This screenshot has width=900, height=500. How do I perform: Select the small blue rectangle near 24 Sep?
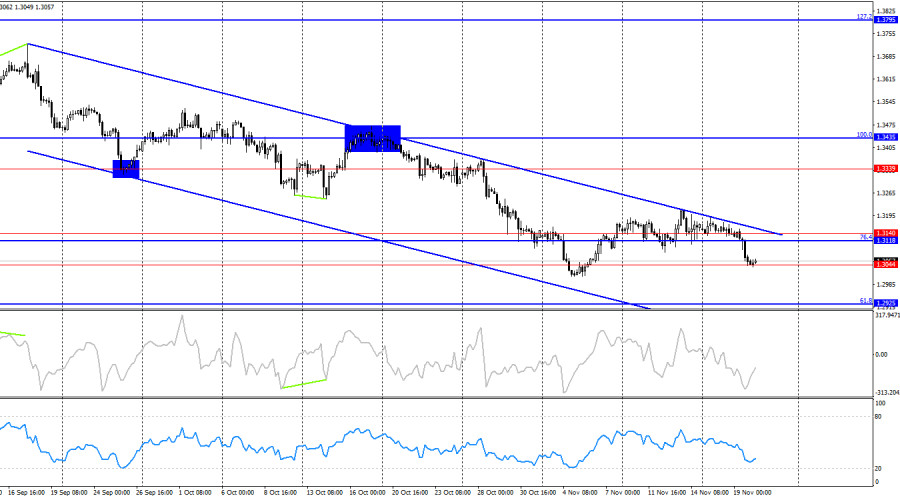pos(126,169)
